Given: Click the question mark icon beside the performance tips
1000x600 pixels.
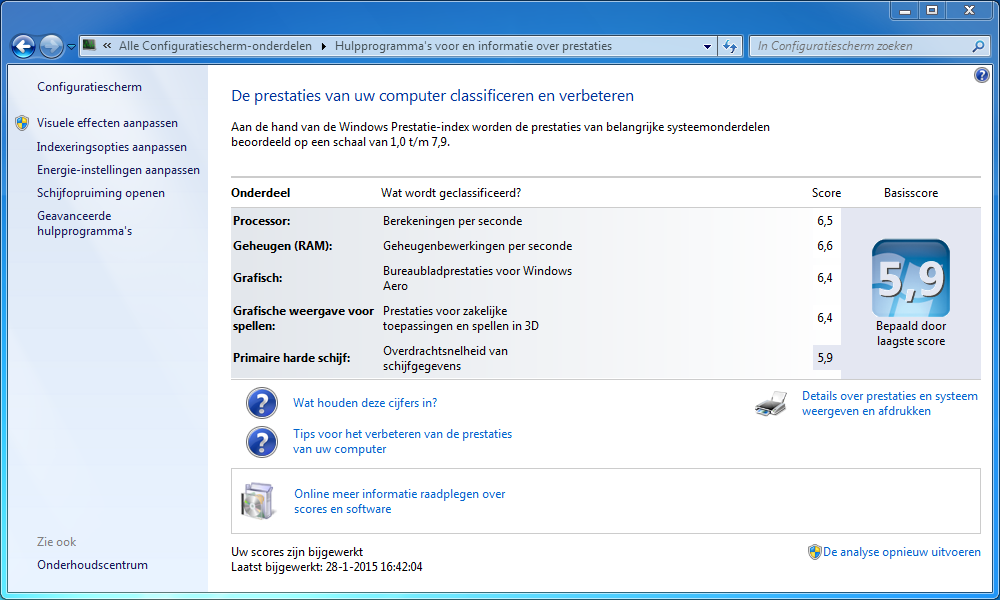Looking at the screenshot, I should point(262,442).
